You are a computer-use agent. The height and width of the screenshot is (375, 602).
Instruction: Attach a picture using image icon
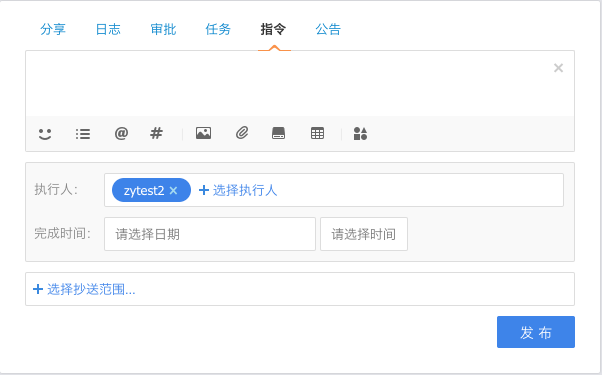(x=203, y=133)
